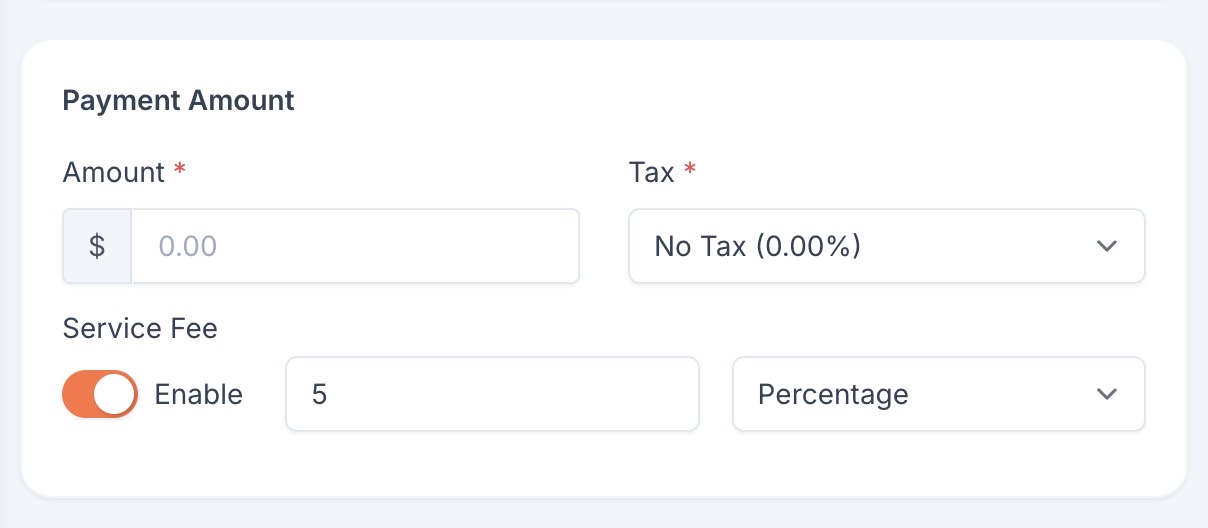
Task: Click the red asterisk next to Tax
Action: (689, 170)
